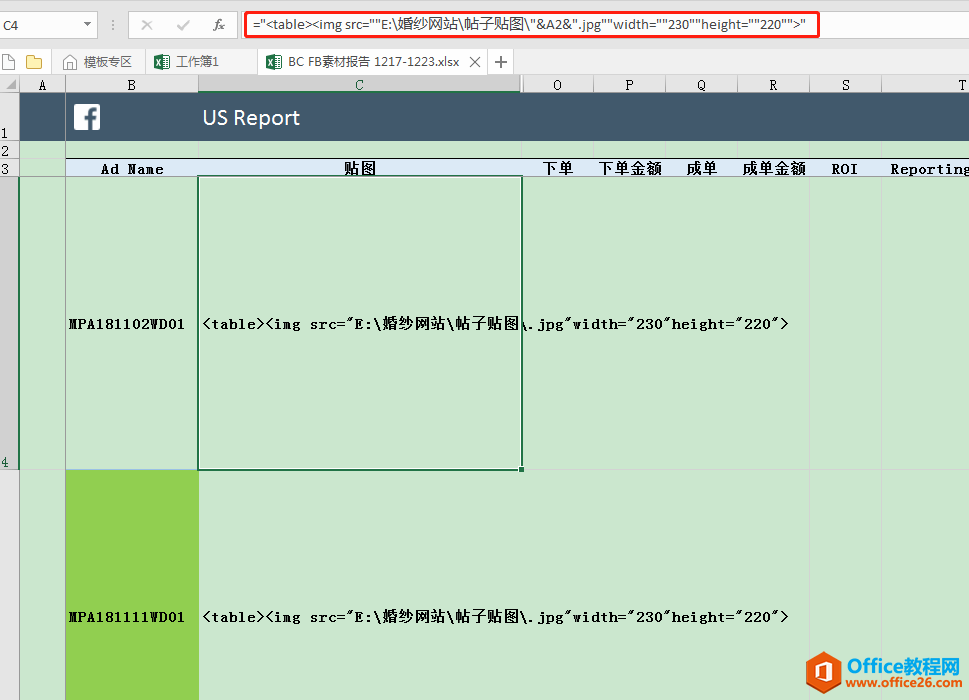Open the Insert Function fx icon
This screenshot has width=969, height=700.
[219, 25]
